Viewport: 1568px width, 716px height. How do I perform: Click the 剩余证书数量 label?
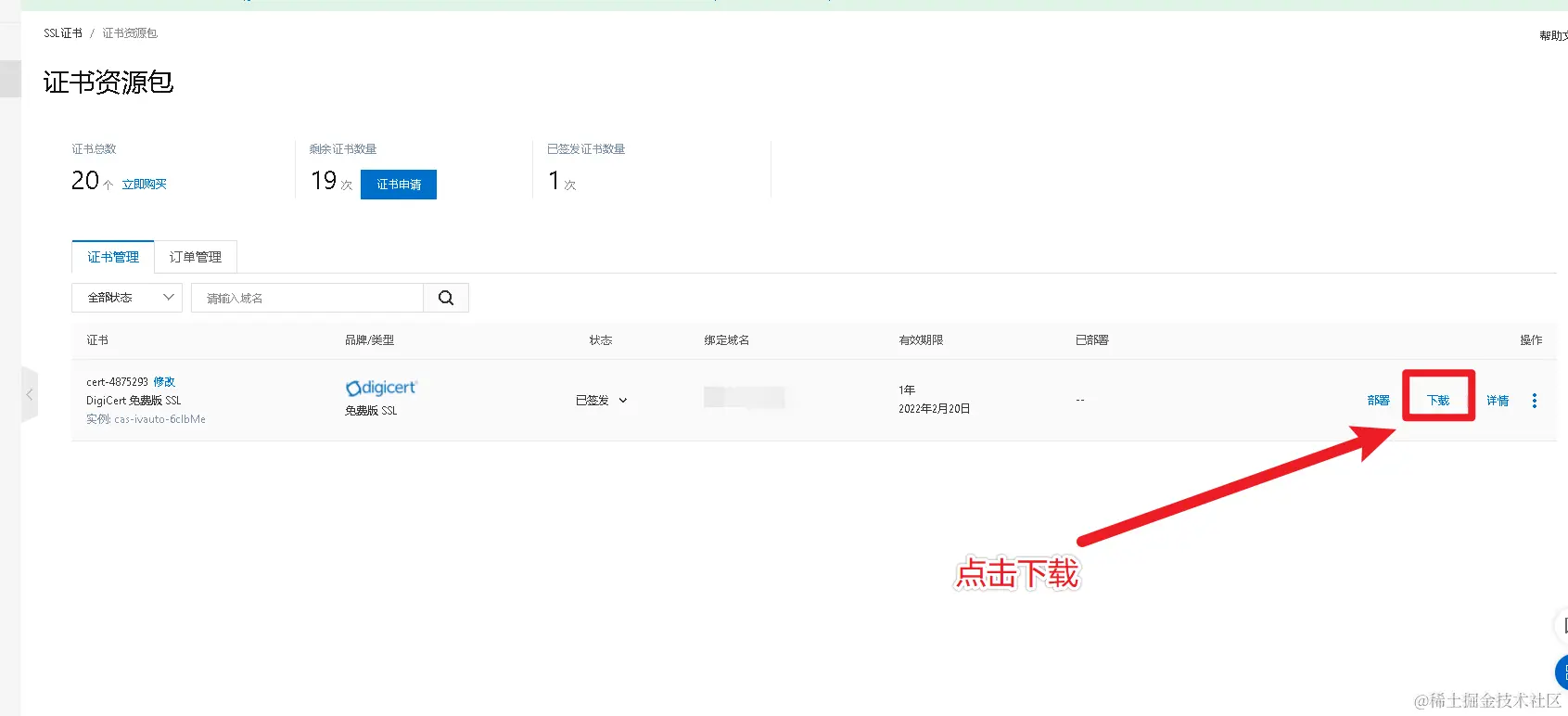coord(343,149)
